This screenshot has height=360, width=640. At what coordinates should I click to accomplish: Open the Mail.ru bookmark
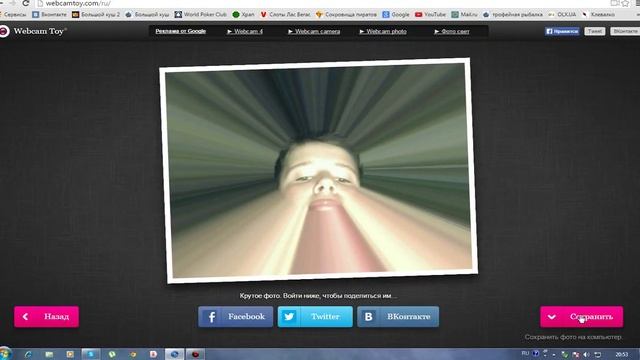pos(464,14)
